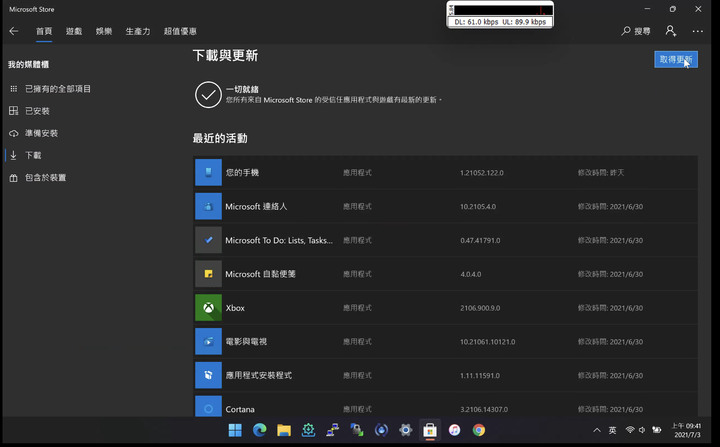
Task: Click the 一切就緒 checkmark circle
Action: [x=208, y=95]
